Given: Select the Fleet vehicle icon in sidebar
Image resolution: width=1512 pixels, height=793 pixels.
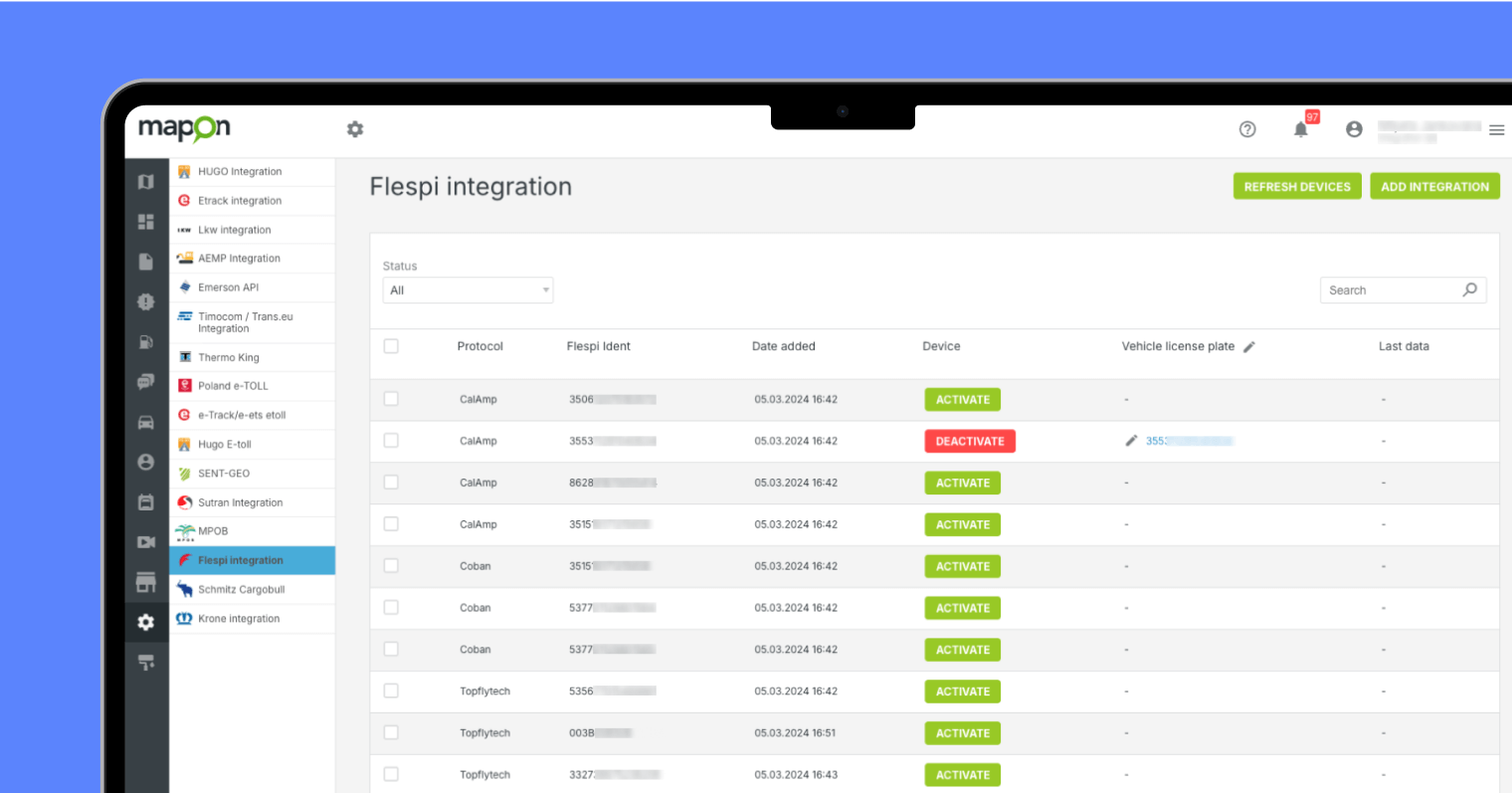Looking at the screenshot, I should point(146,422).
